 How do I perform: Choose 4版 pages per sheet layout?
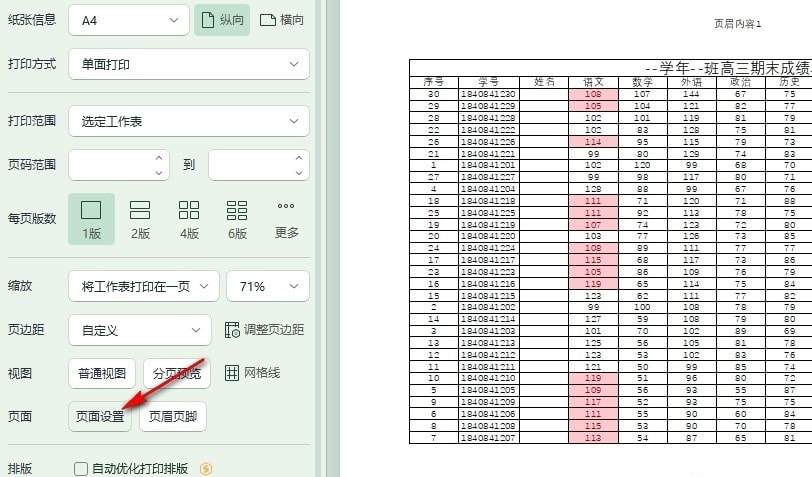click(189, 219)
